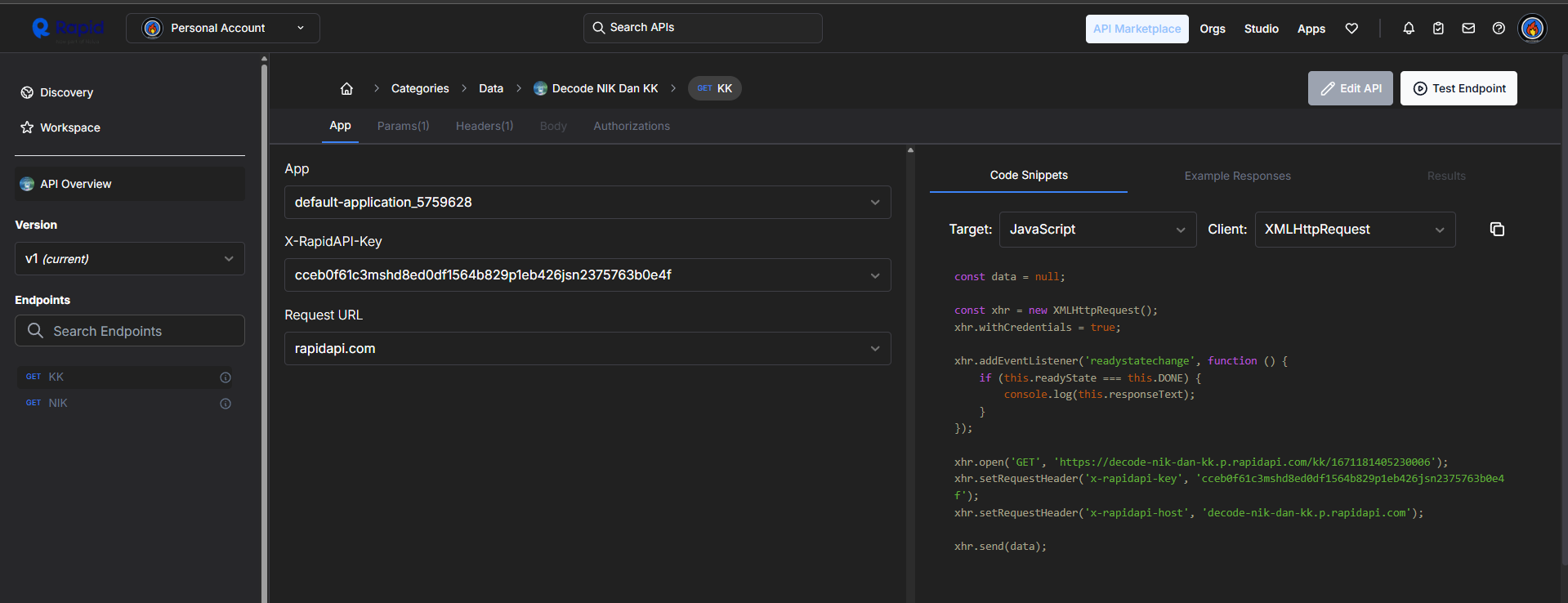Switch to the Results tab

(1446, 176)
